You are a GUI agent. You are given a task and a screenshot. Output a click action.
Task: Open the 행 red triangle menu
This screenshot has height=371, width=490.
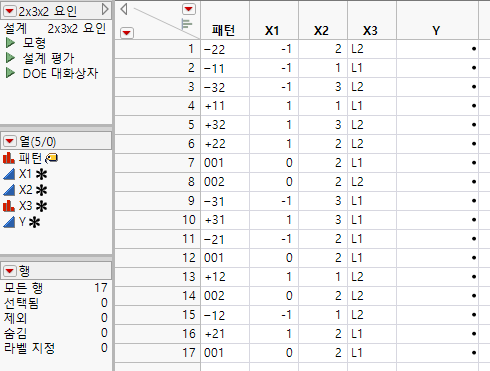[x=9, y=271]
